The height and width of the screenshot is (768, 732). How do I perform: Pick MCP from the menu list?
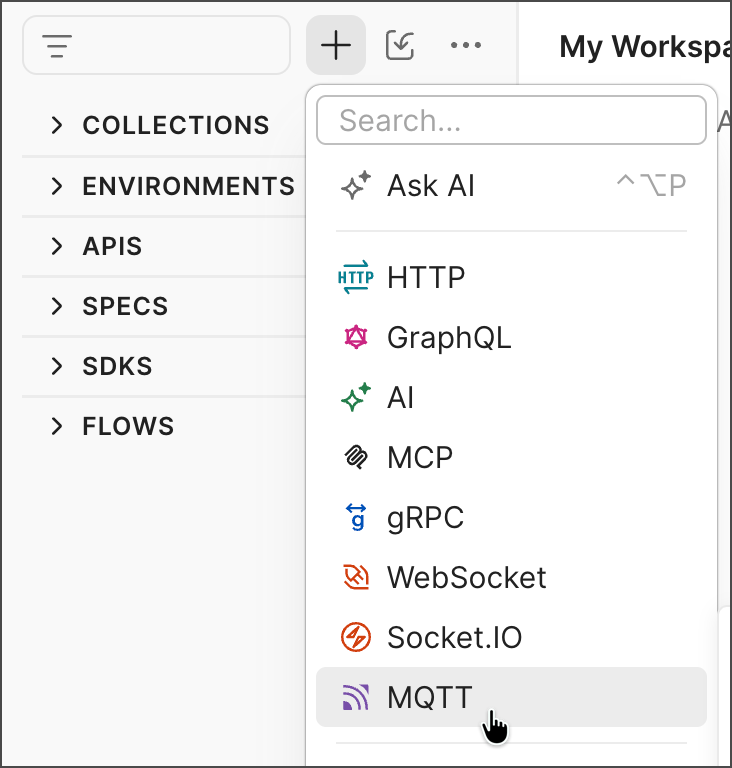pyautogui.click(x=512, y=457)
